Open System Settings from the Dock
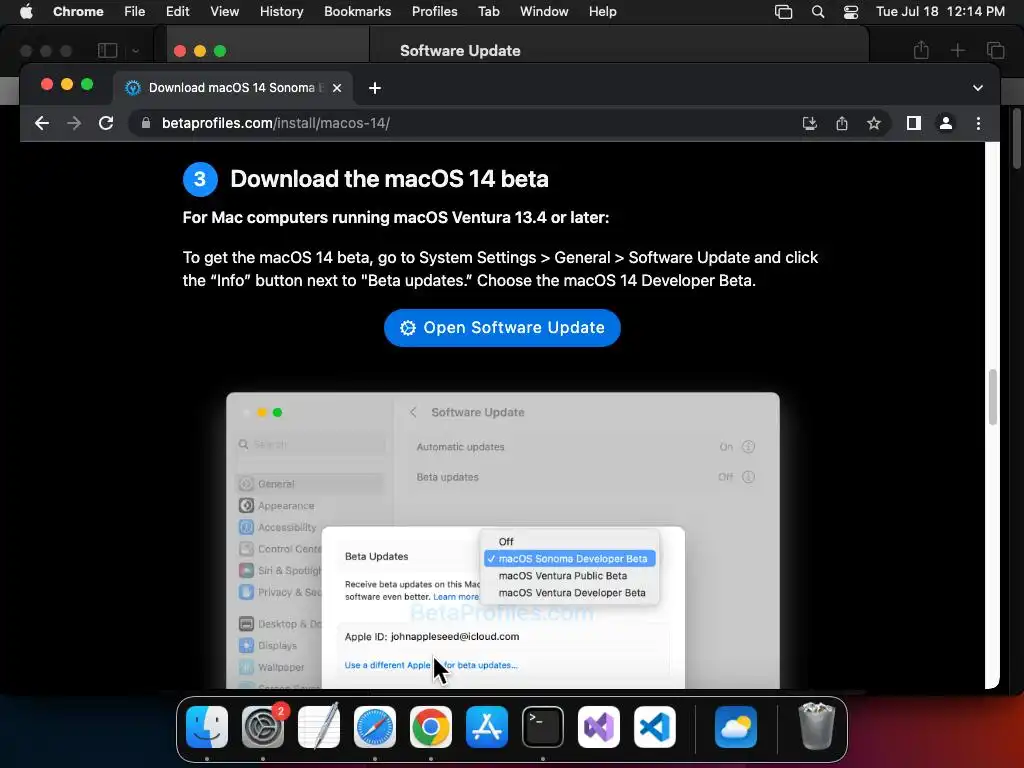1024x768 pixels. tap(263, 726)
